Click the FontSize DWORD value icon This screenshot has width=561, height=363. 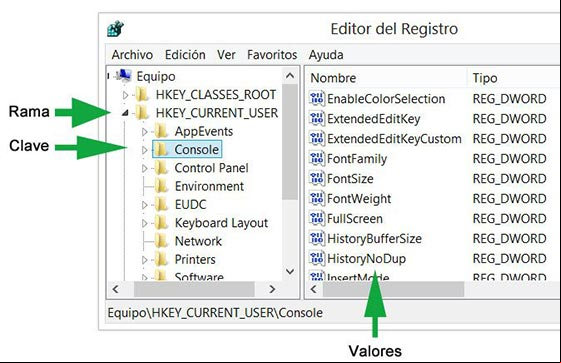coord(317,178)
